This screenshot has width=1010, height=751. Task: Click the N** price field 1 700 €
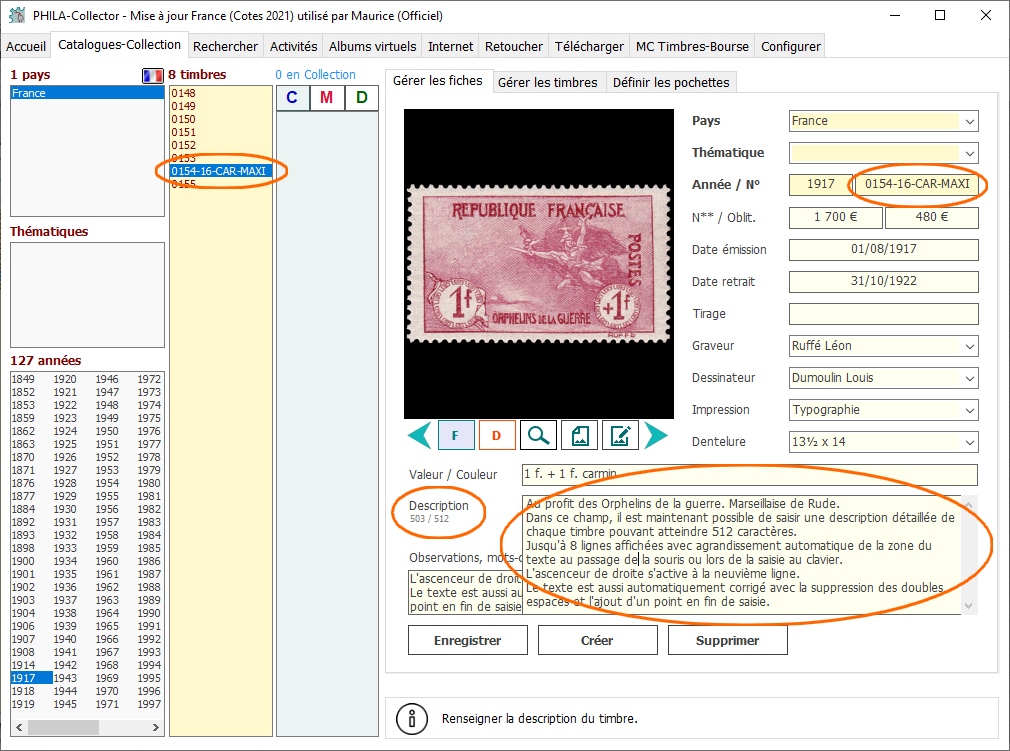(835, 217)
